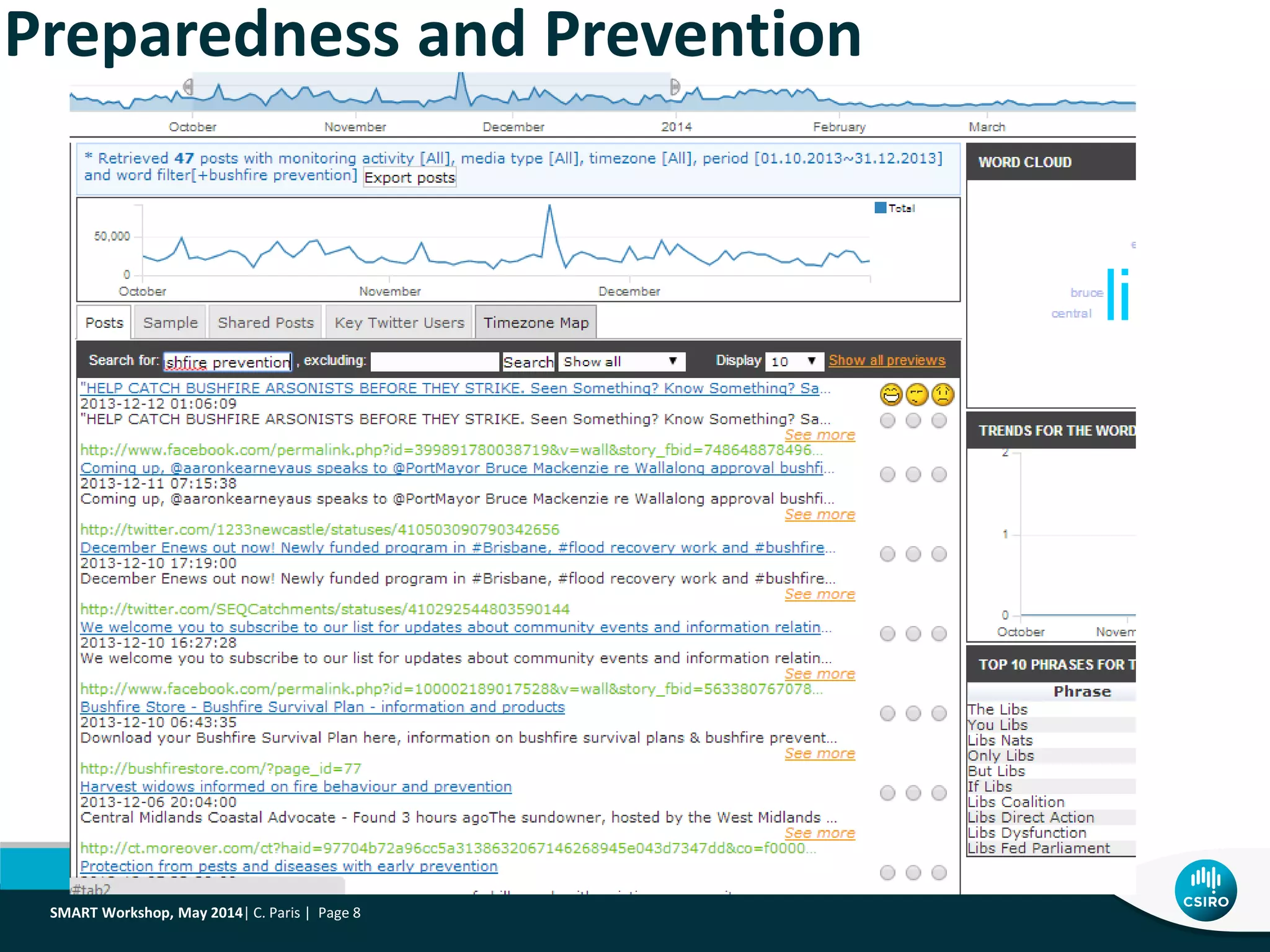Image resolution: width=1270 pixels, height=952 pixels.
Task: Click left timeline range handle near October
Action: click(x=189, y=87)
